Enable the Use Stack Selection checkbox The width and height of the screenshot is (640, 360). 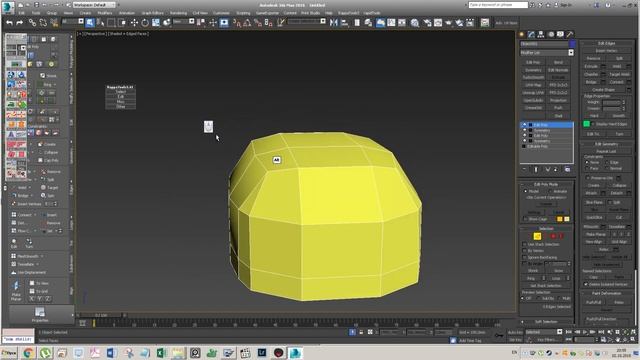[524, 244]
